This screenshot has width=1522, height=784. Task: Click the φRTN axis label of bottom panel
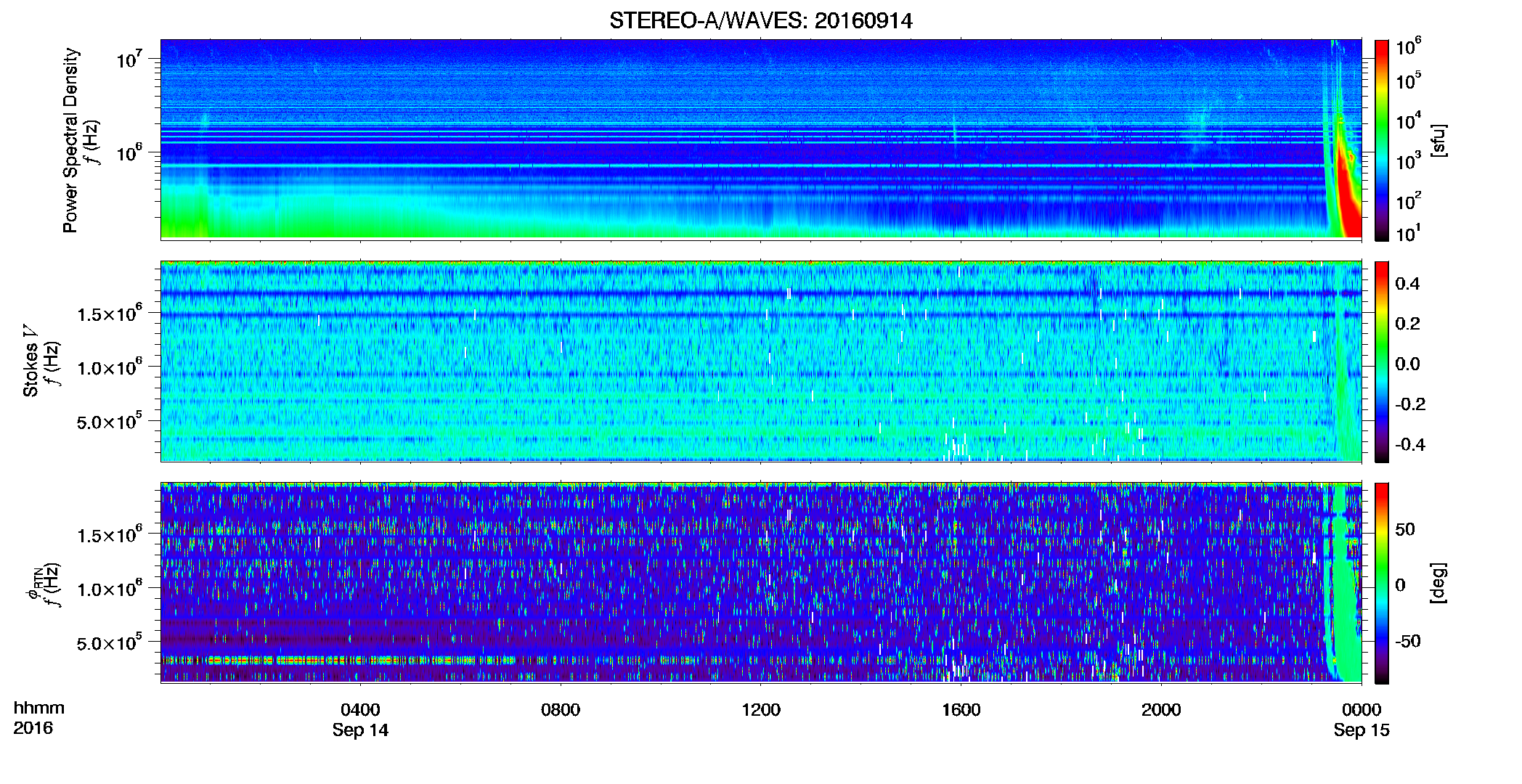pyautogui.click(x=34, y=584)
